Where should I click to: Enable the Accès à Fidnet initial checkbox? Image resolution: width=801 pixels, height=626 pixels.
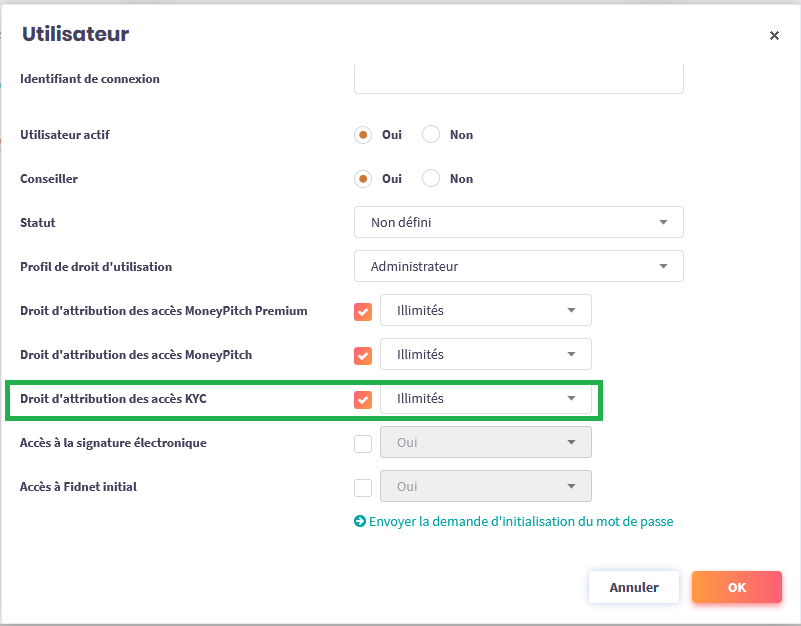click(x=363, y=487)
